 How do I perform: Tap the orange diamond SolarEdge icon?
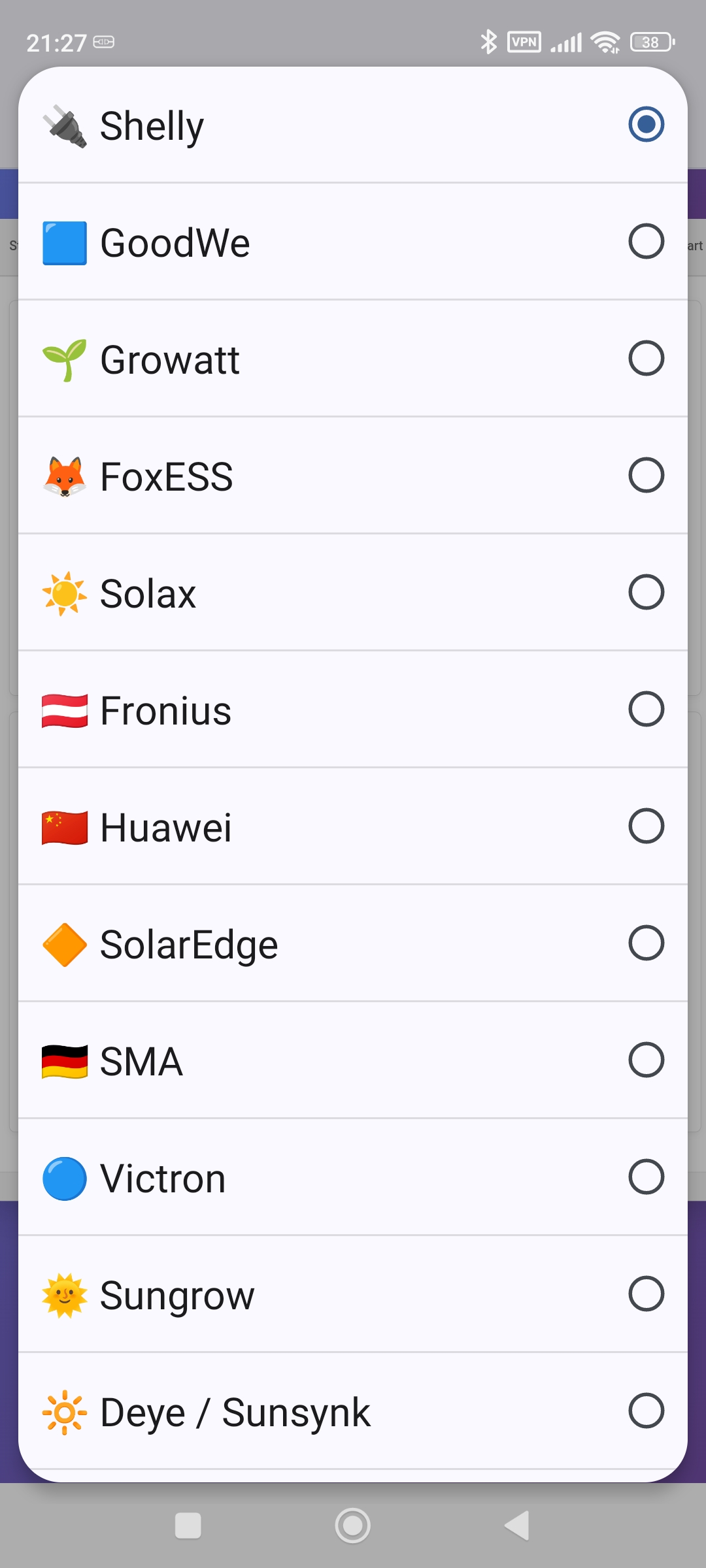point(64,944)
